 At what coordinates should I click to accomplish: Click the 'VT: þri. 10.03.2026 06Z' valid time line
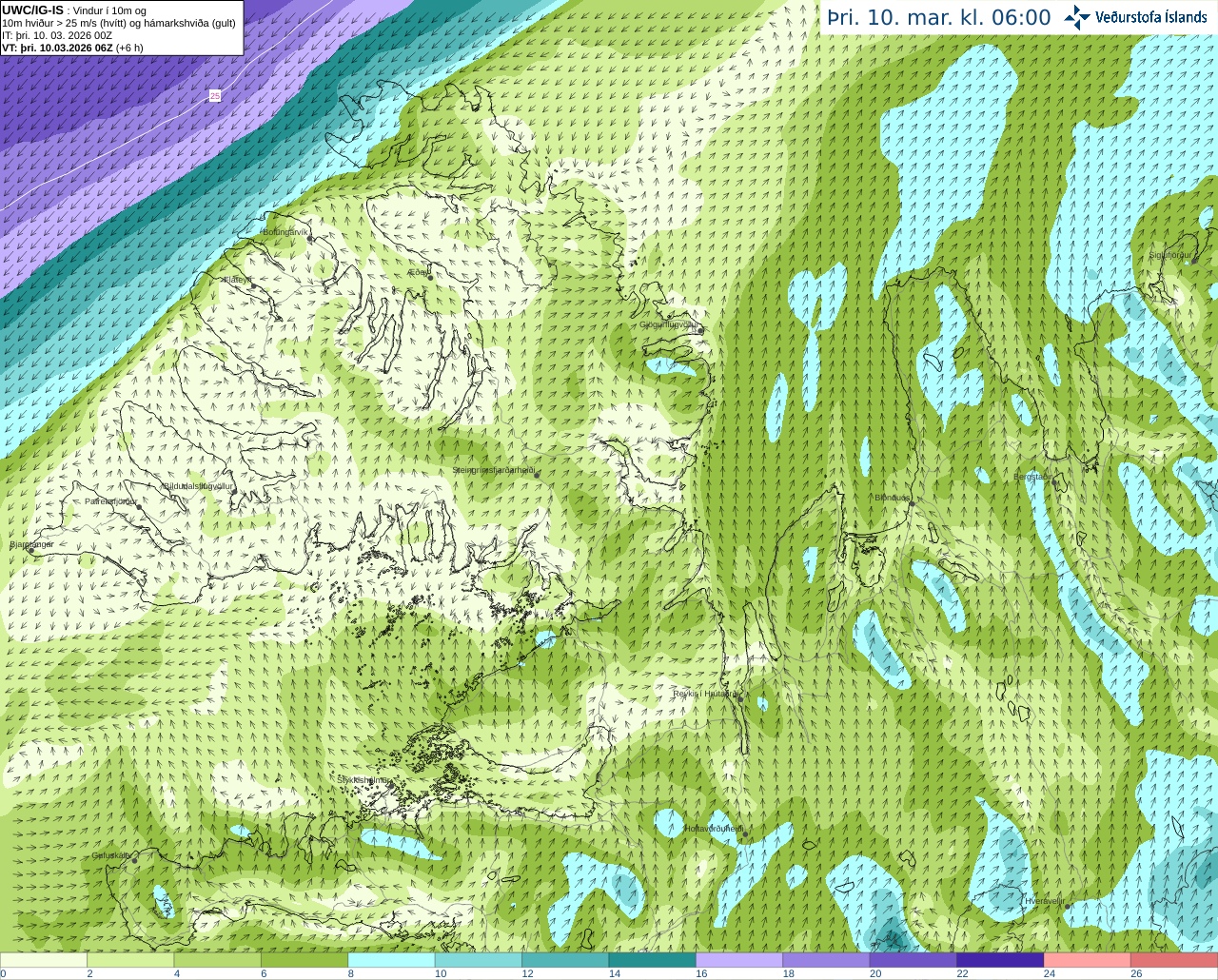(x=72, y=48)
